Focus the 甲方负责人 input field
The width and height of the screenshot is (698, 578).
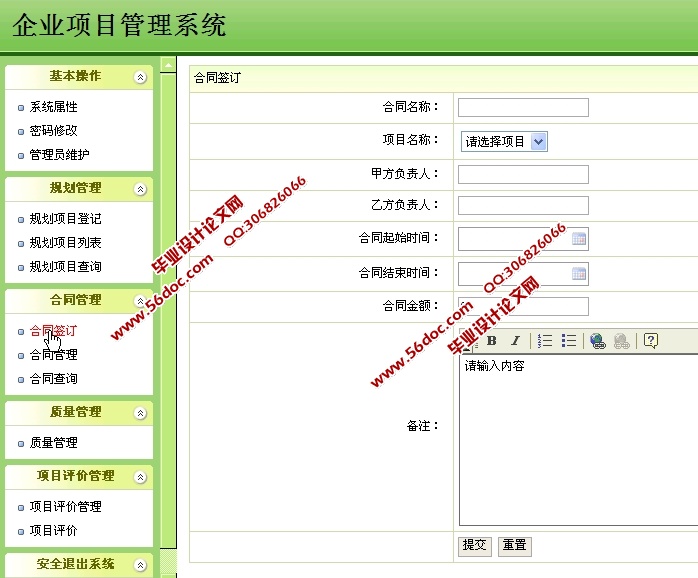pos(523,174)
